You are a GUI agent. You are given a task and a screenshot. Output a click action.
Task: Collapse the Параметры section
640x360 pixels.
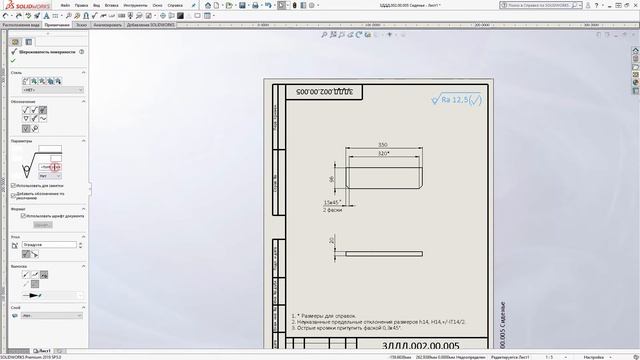tap(84, 141)
